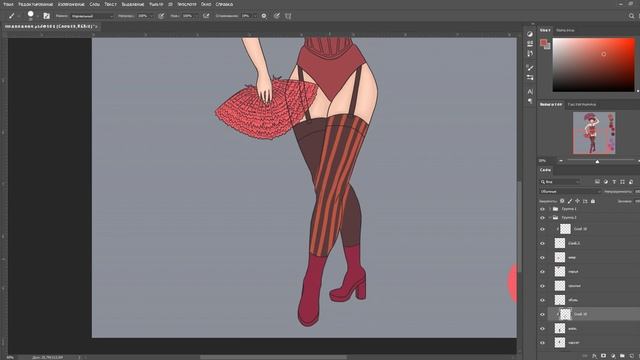
Task: Toggle eye of layer just above обувь
Action: [x=542, y=286]
